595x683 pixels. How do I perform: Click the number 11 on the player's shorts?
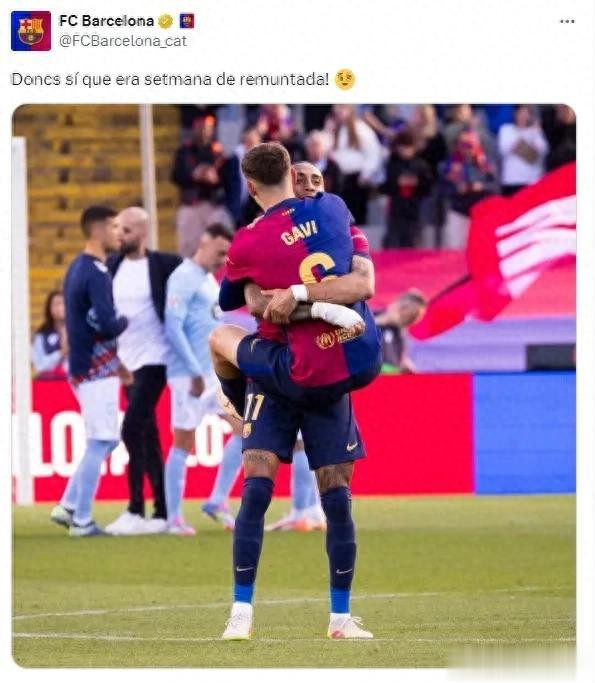253,407
